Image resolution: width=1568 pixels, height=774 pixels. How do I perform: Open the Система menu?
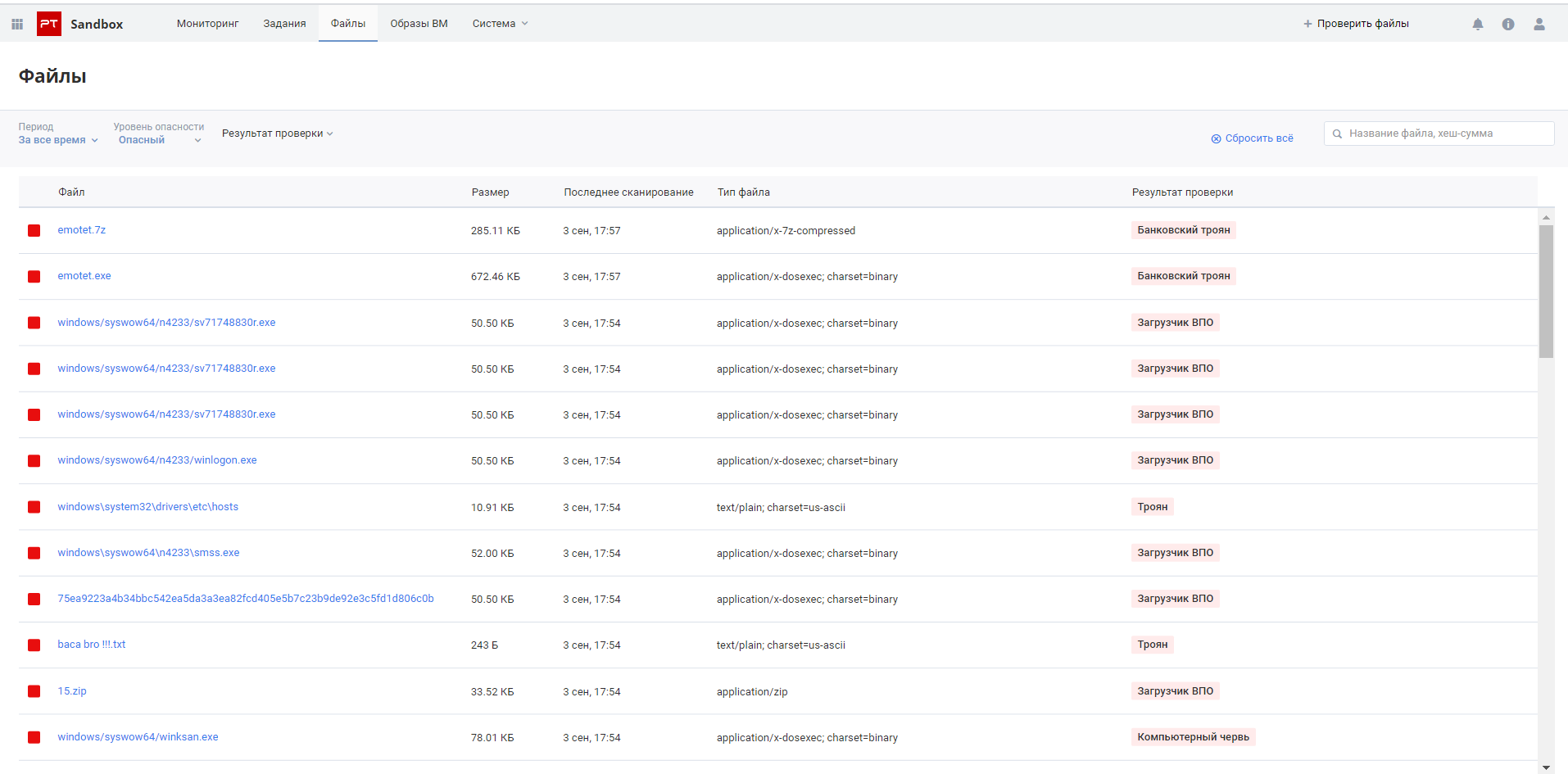pos(500,24)
